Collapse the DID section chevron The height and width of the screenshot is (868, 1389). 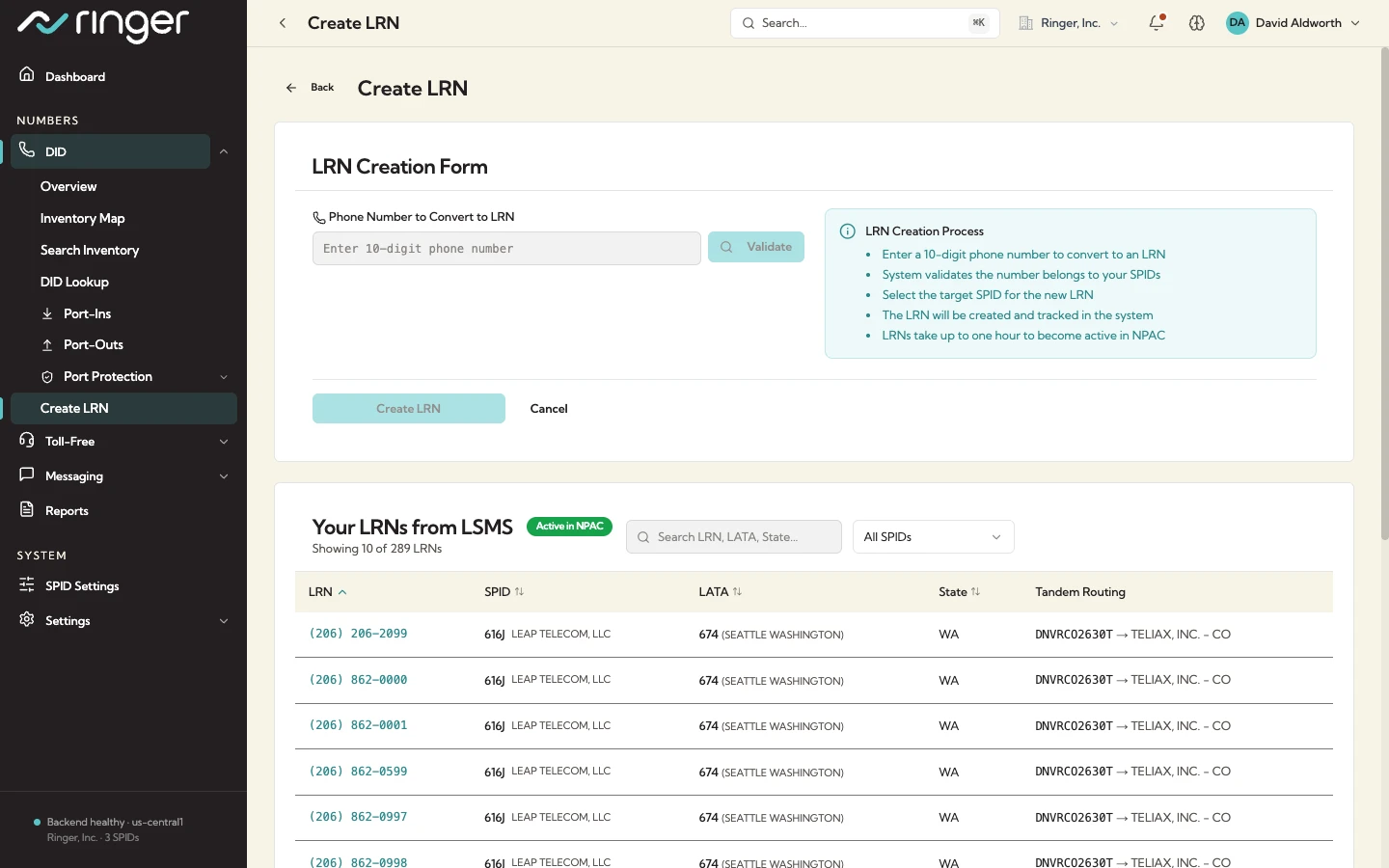224,151
